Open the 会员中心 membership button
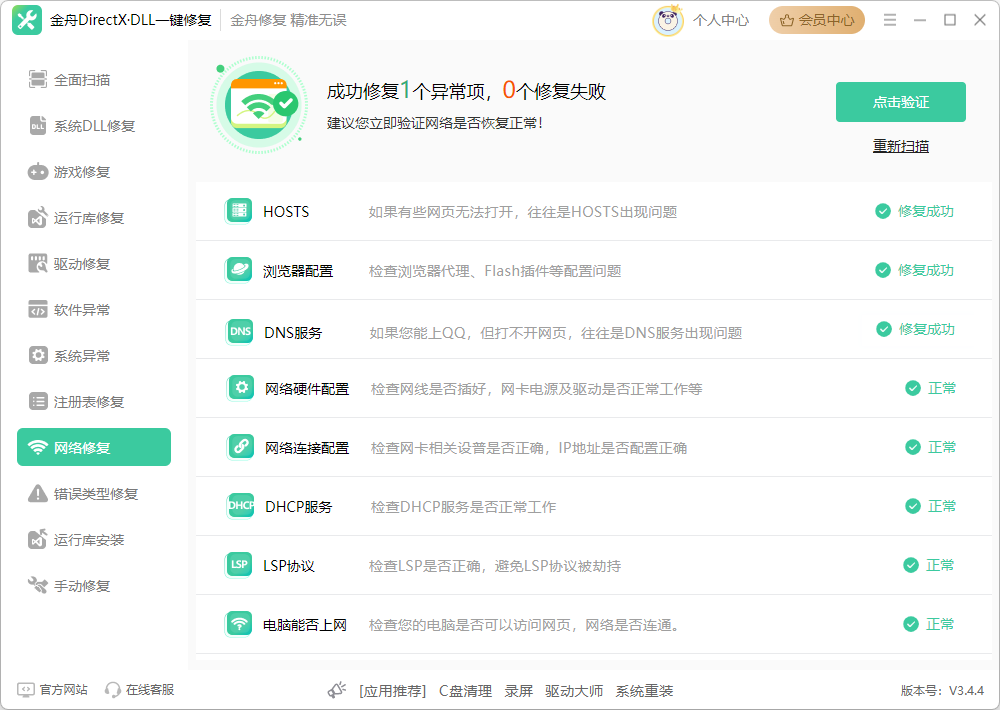This screenshot has width=1000, height=710. 816,20
